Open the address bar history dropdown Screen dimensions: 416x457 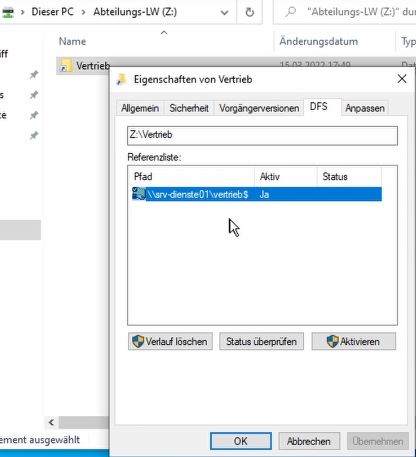pos(224,13)
